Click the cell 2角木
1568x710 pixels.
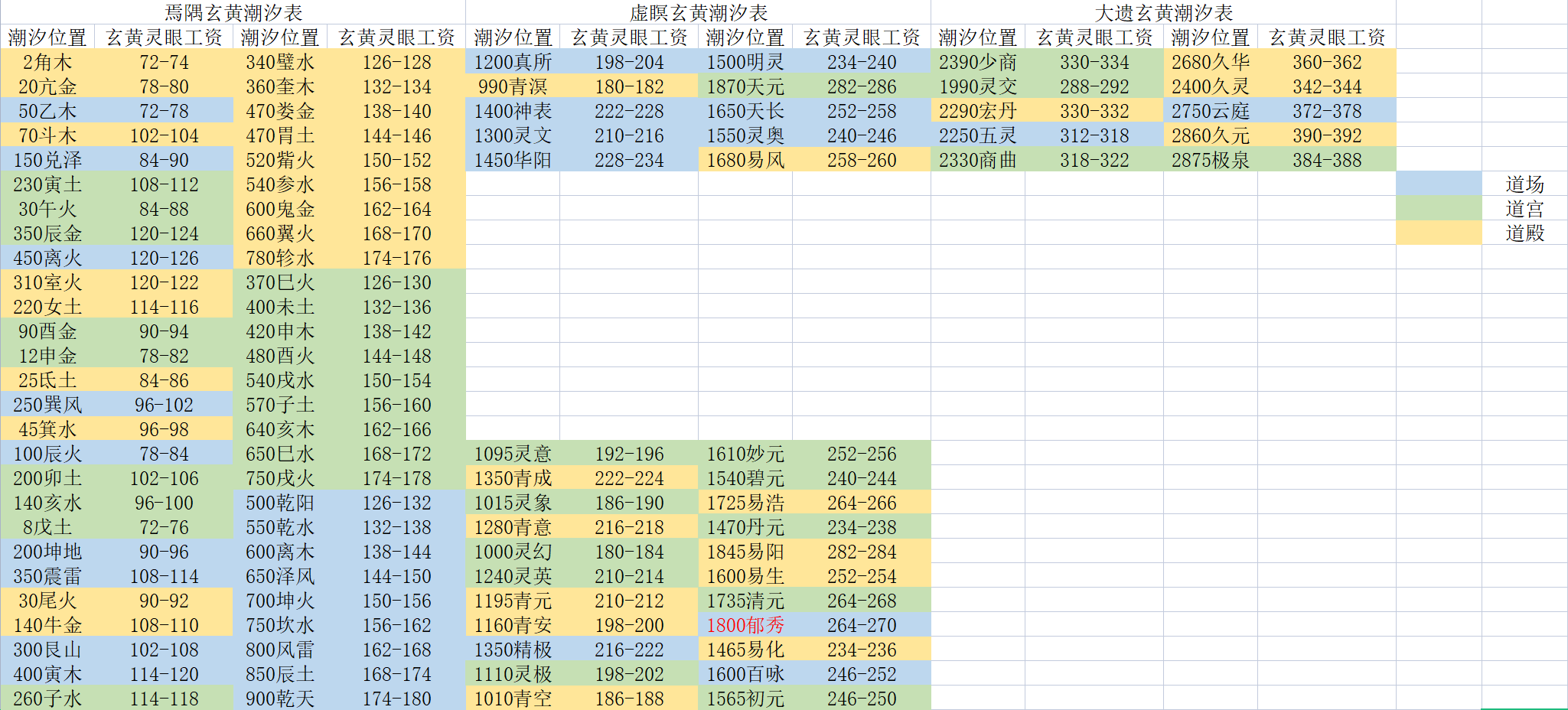pyautogui.click(x=47, y=61)
